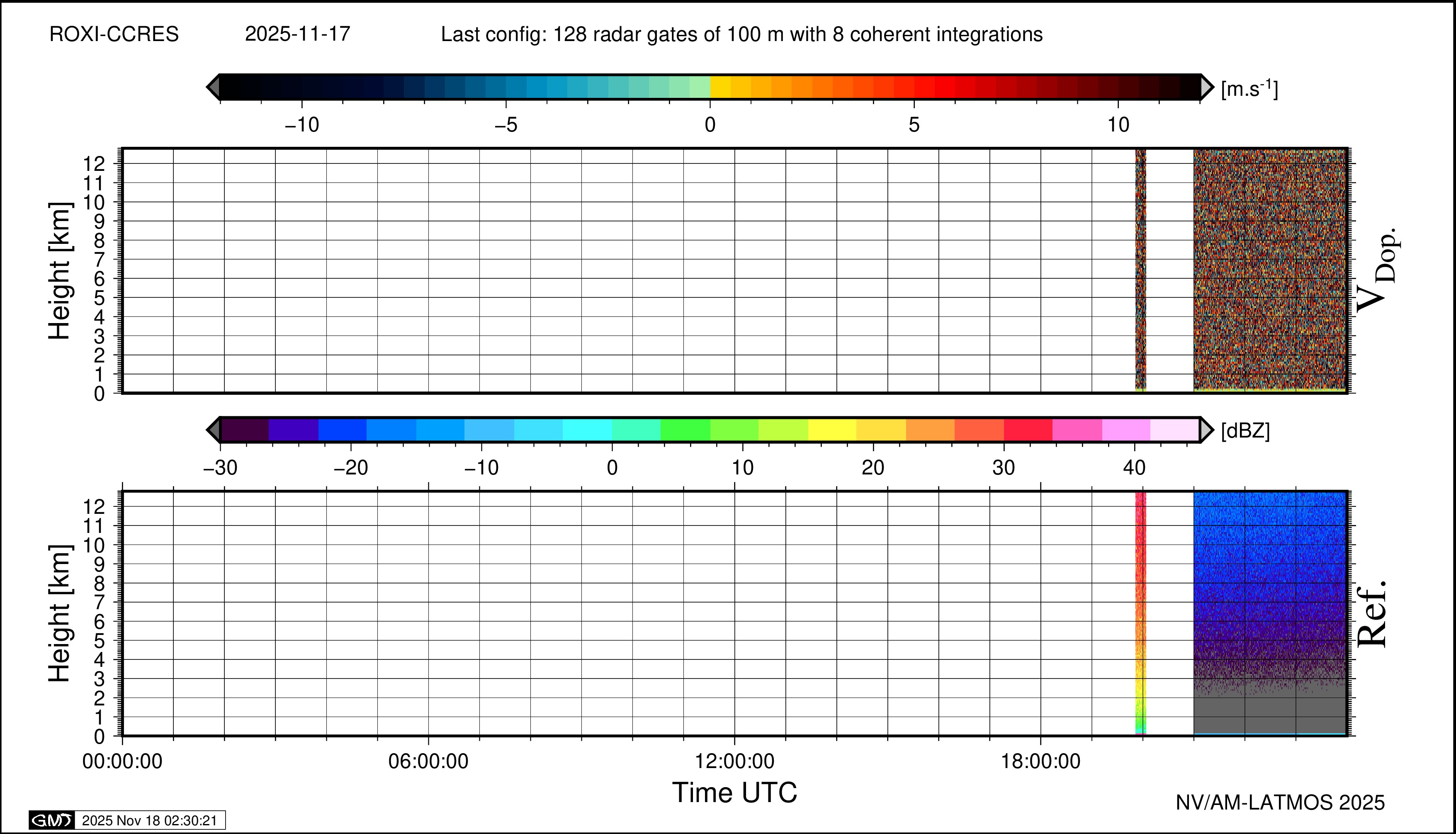1456x834 pixels.
Task: Click the ROXI-CCRES station title
Action: (x=114, y=34)
